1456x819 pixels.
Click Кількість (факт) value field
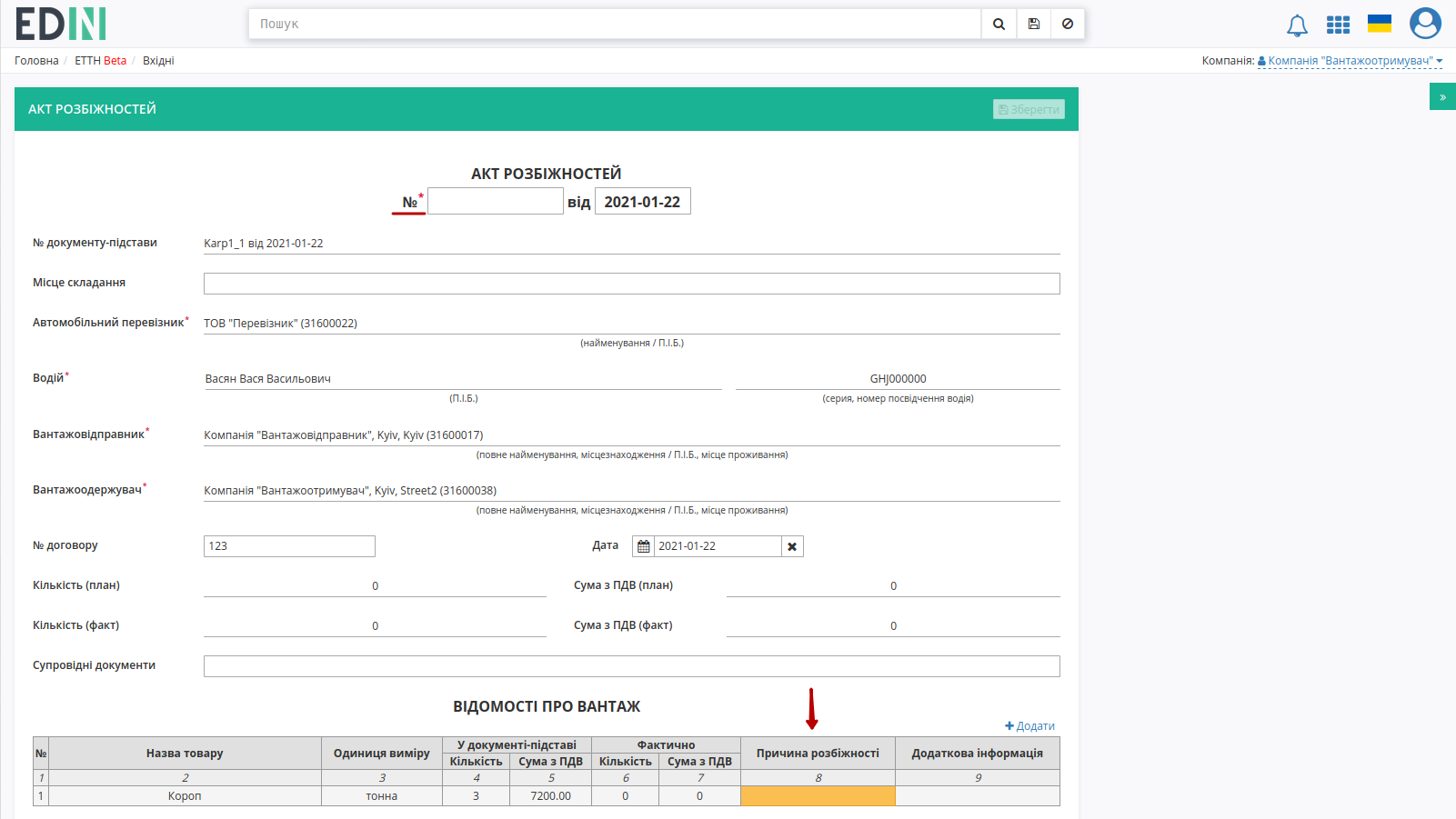375,626
